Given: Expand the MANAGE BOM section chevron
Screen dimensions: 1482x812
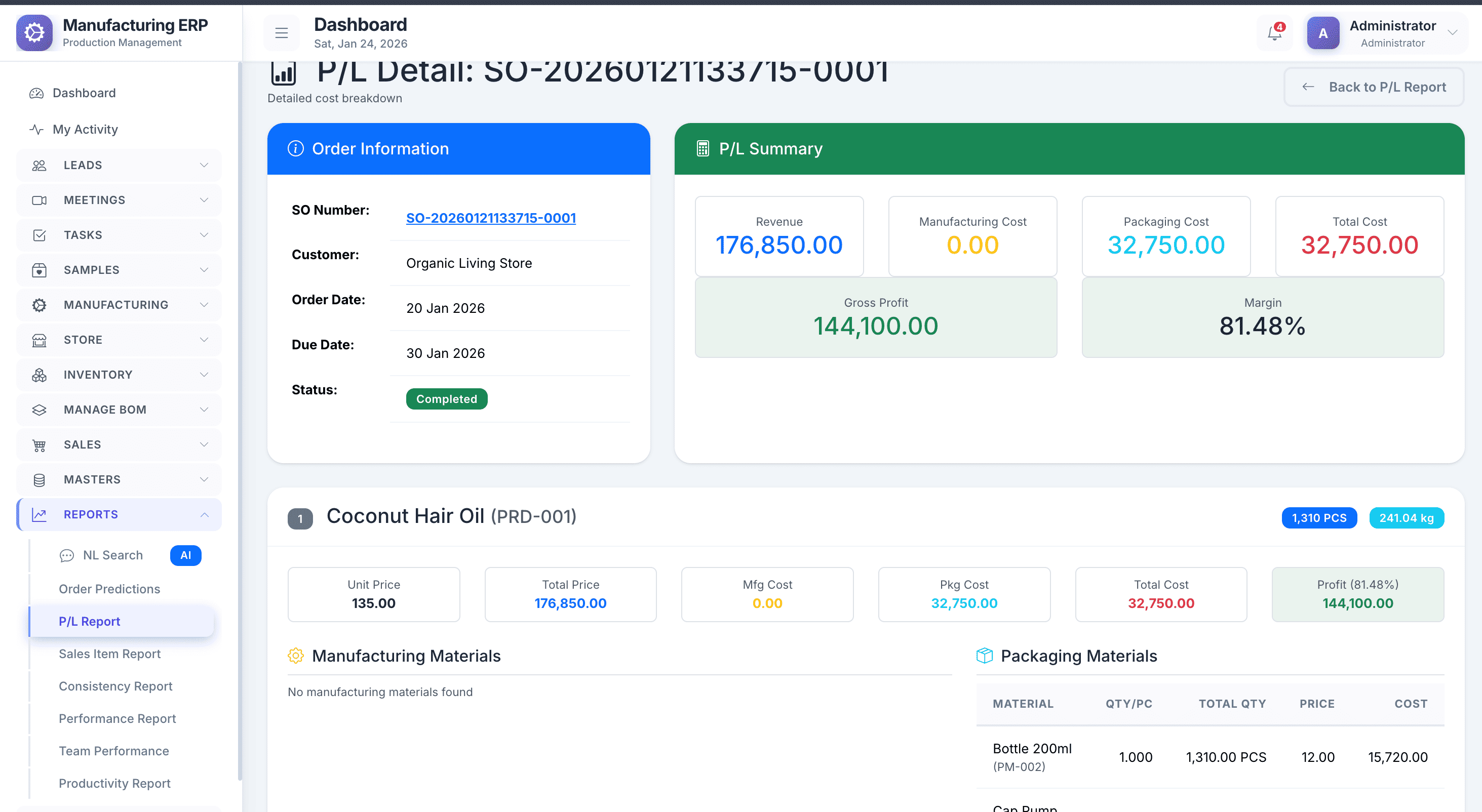Looking at the screenshot, I should point(204,410).
